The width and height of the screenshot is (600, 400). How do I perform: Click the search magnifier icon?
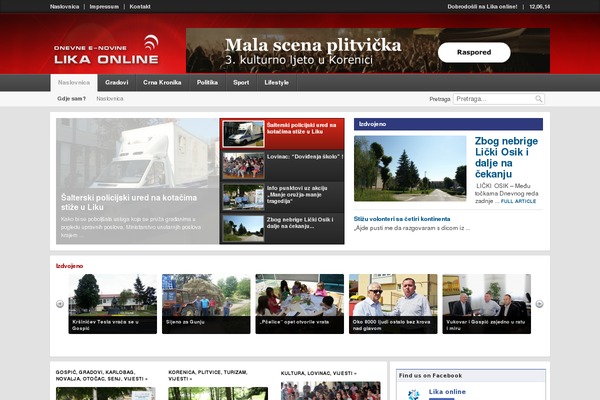click(x=538, y=99)
